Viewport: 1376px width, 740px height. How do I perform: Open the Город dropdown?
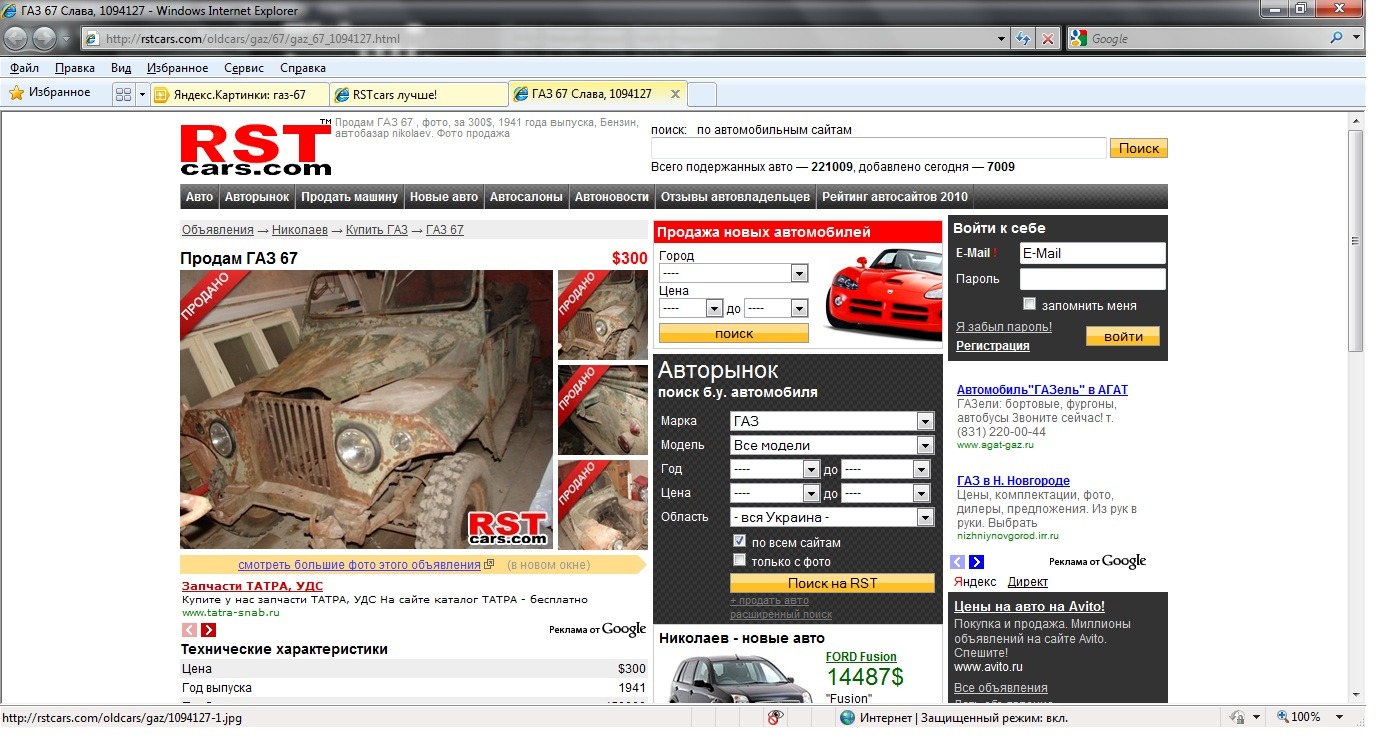click(x=733, y=273)
